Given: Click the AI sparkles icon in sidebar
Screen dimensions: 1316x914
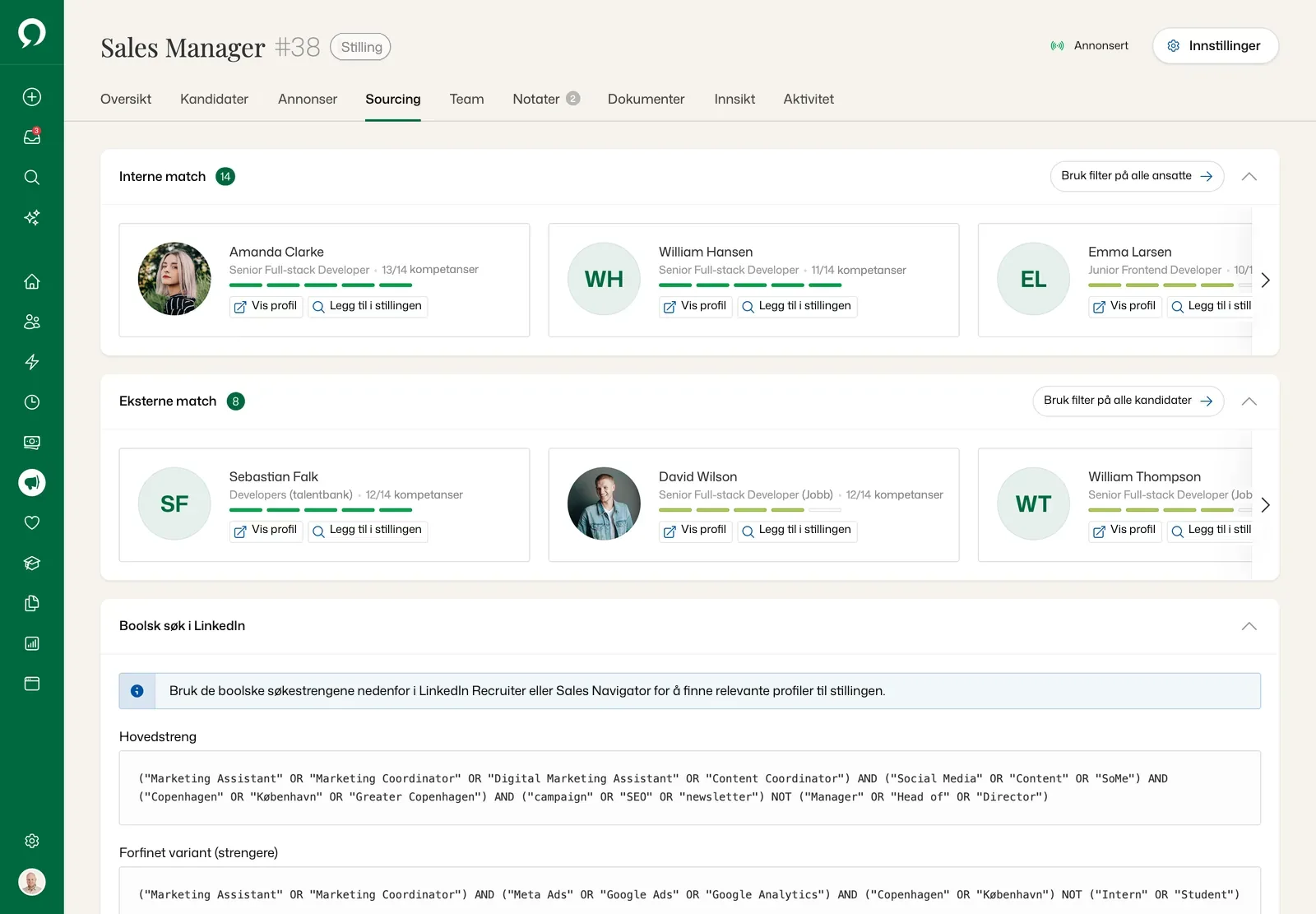Looking at the screenshot, I should pyautogui.click(x=32, y=217).
